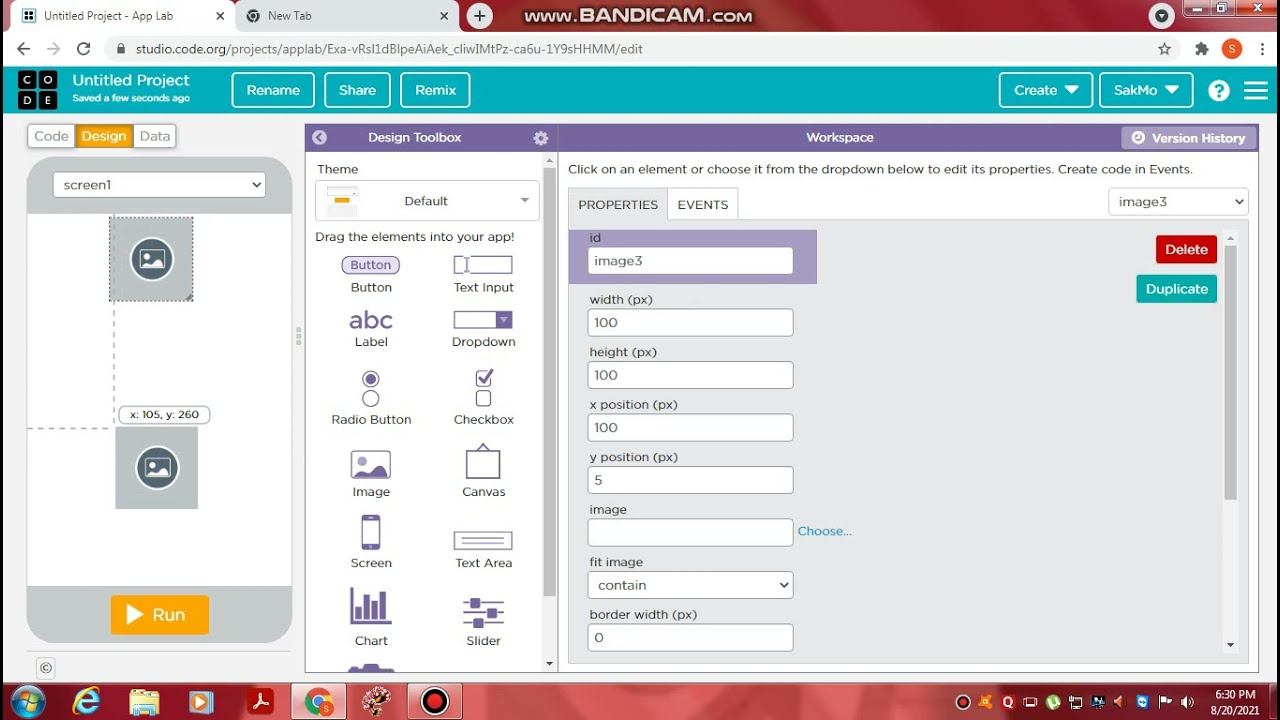This screenshot has width=1280, height=720.
Task: Open Version History
Action: (x=1188, y=138)
